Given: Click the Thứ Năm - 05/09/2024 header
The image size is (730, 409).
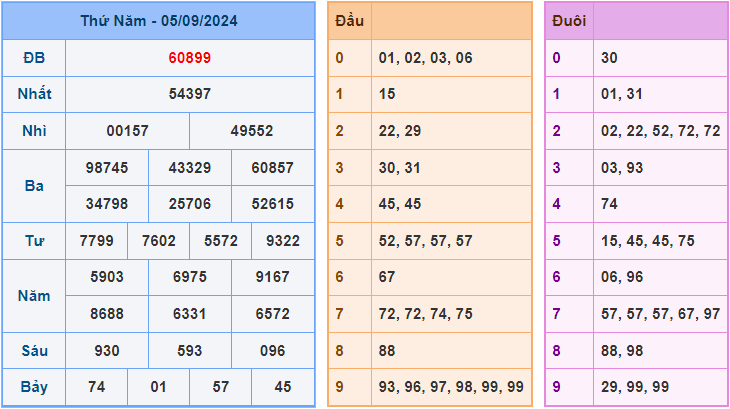Looking at the screenshot, I should click(x=158, y=21).
